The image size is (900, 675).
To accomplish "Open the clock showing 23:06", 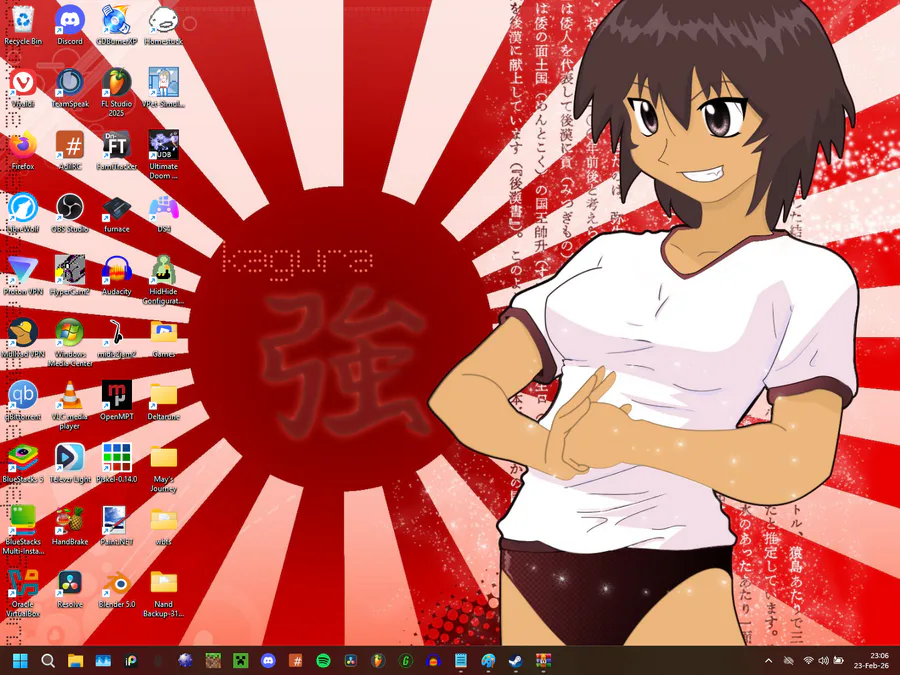I will (x=871, y=661).
